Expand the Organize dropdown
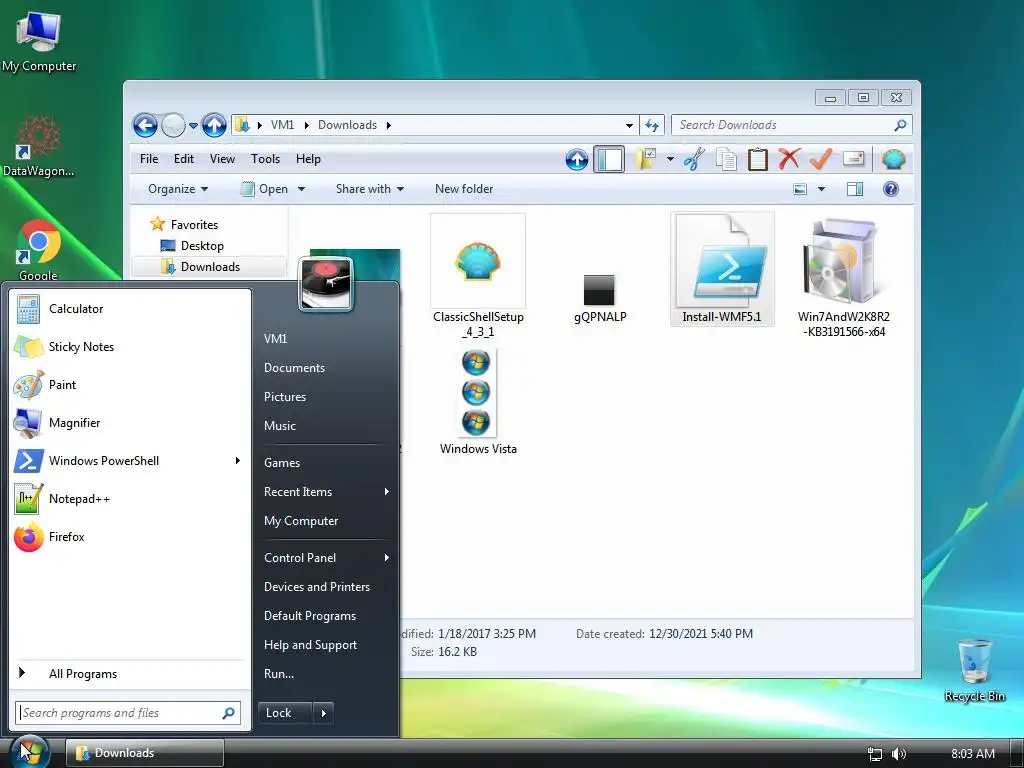This screenshot has height=768, width=1024. (178, 189)
